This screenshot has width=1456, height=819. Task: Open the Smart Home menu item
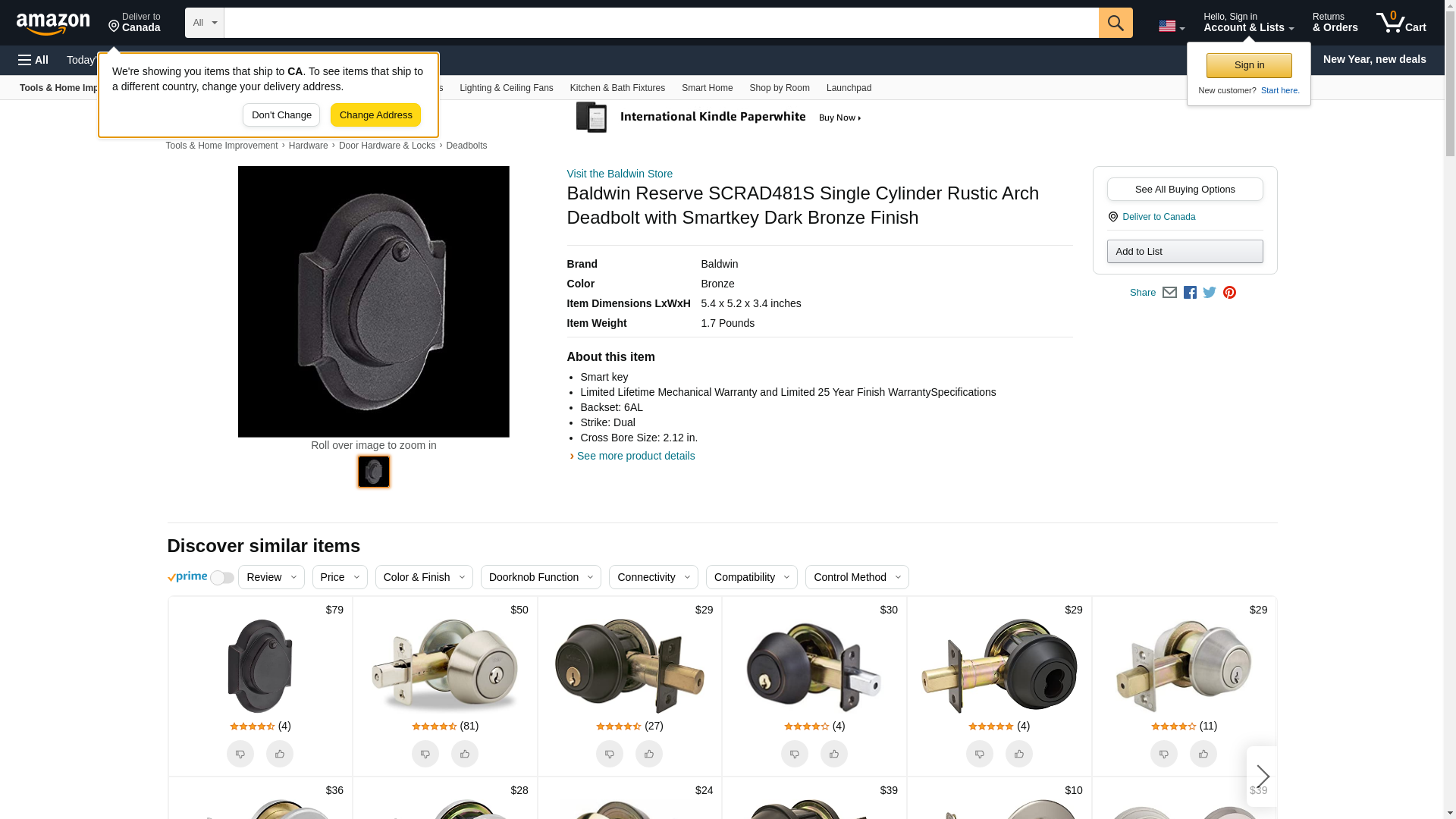(x=707, y=88)
